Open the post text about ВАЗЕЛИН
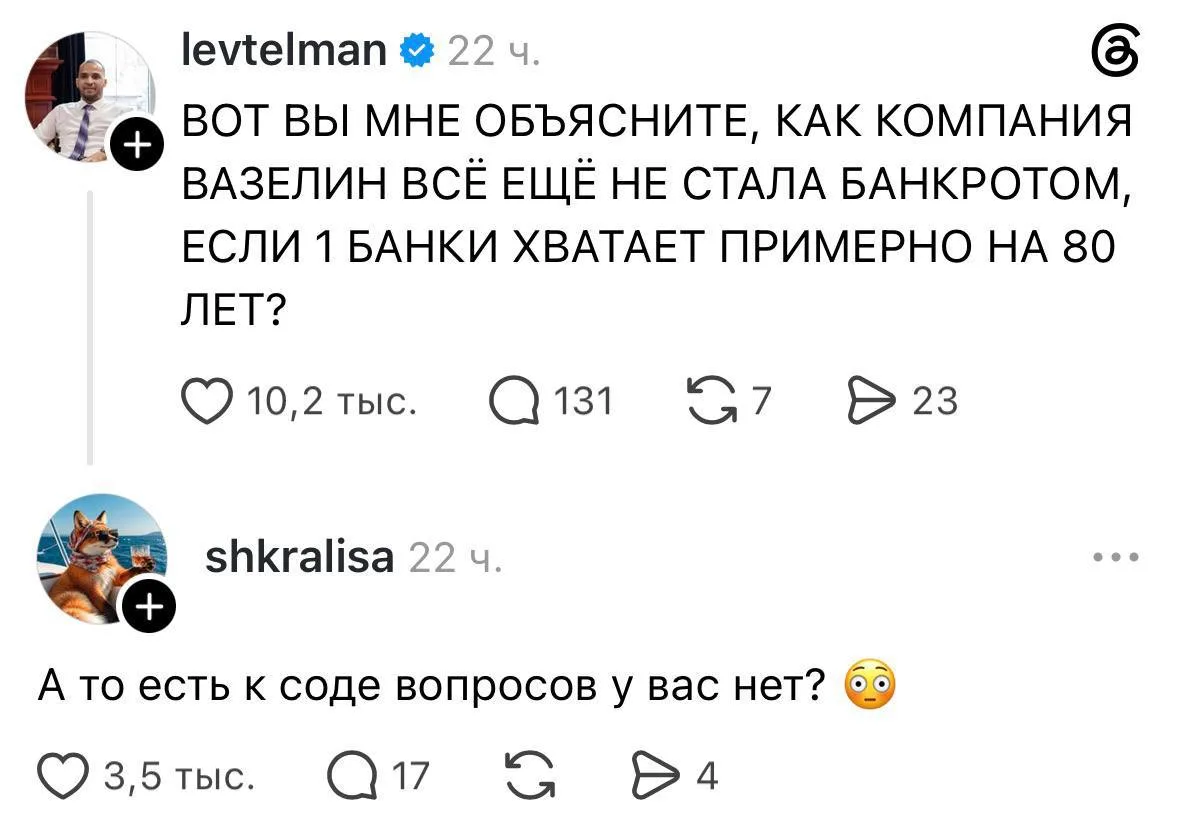Image resolution: width=1179 pixels, height=828 pixels. tap(656, 214)
